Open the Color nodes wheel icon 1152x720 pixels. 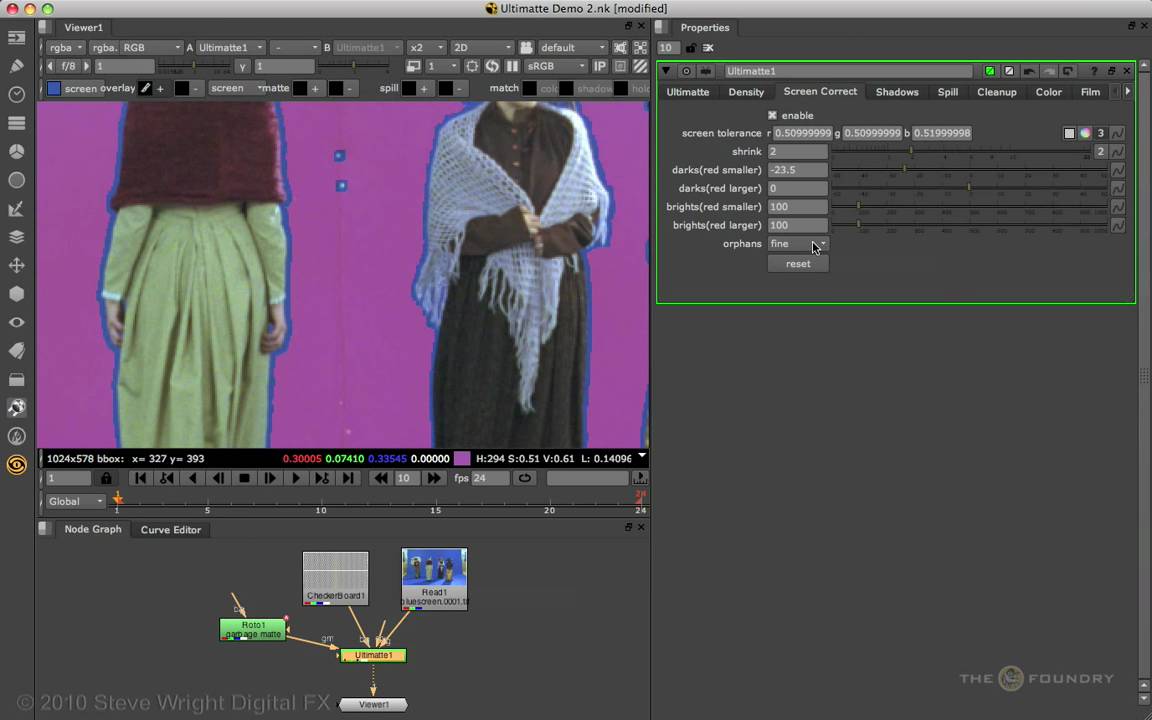coord(16,151)
